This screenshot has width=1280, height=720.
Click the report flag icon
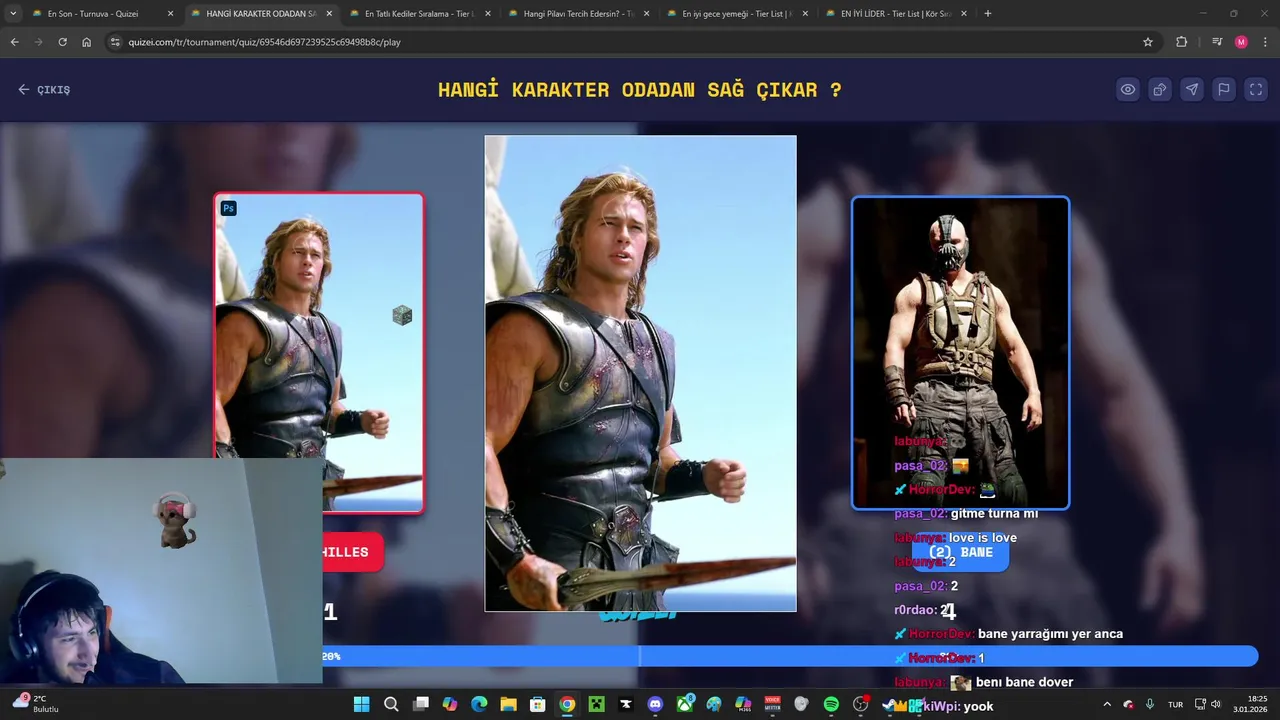pos(1224,89)
